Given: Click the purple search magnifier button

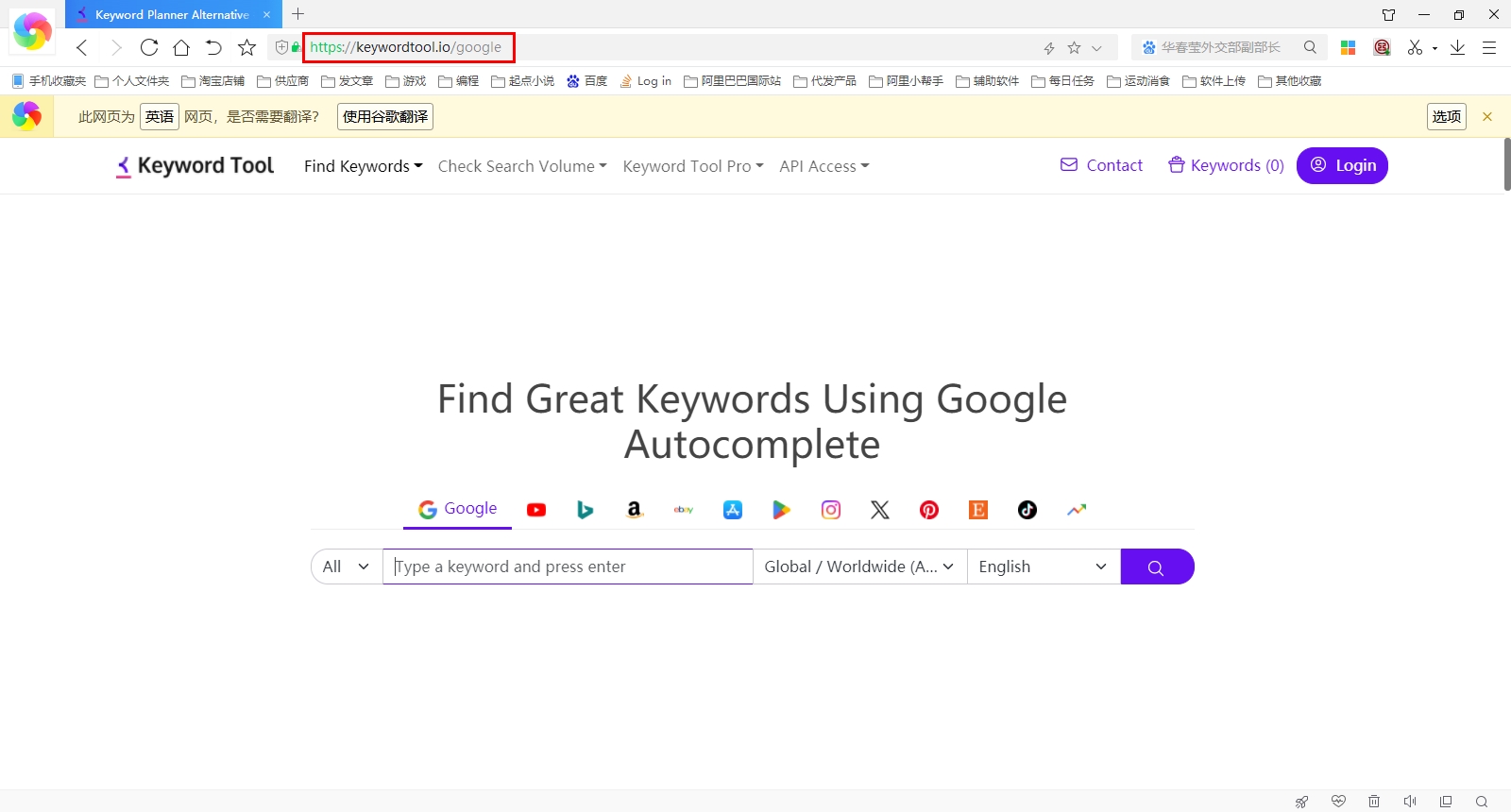Looking at the screenshot, I should 1157,567.
